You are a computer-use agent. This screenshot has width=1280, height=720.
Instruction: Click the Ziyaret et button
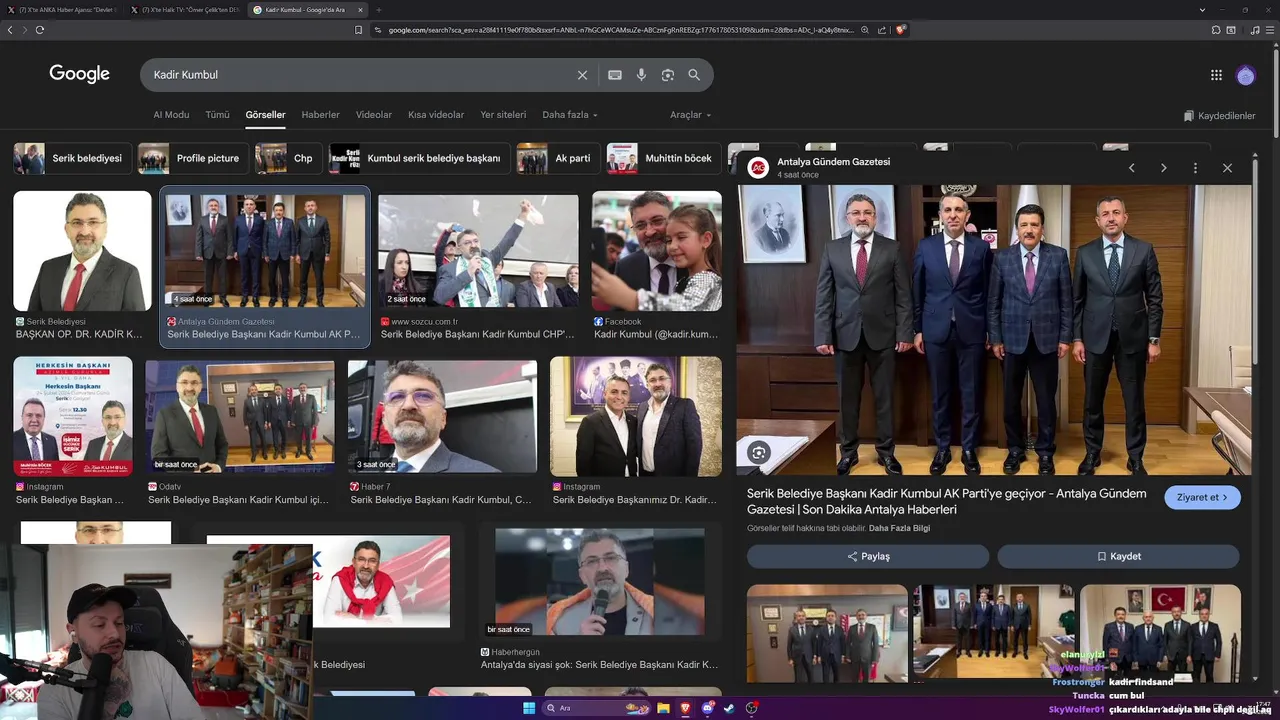click(x=1202, y=497)
